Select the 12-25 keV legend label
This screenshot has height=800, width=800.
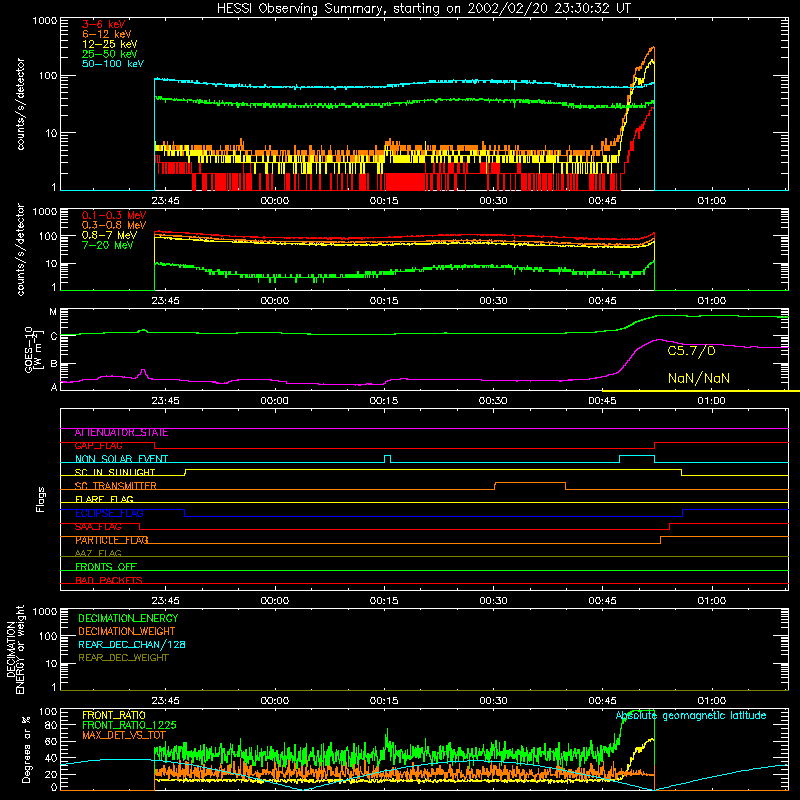(x=109, y=44)
